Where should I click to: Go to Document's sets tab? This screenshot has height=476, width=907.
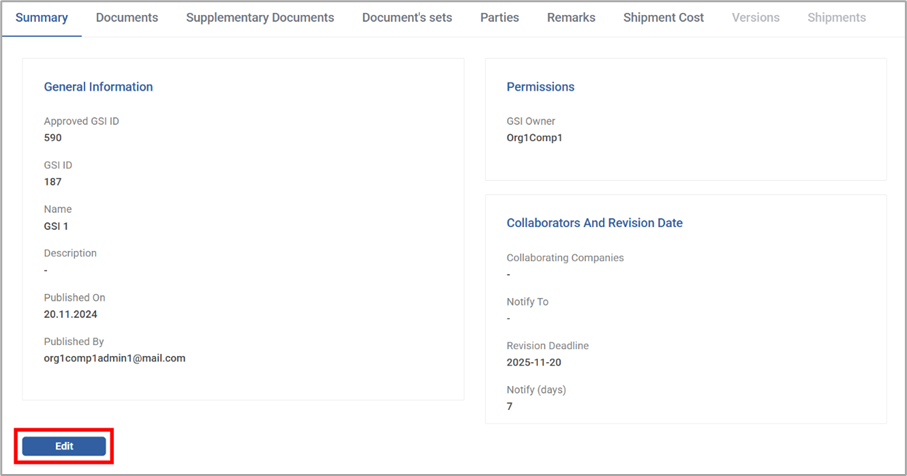tap(407, 18)
